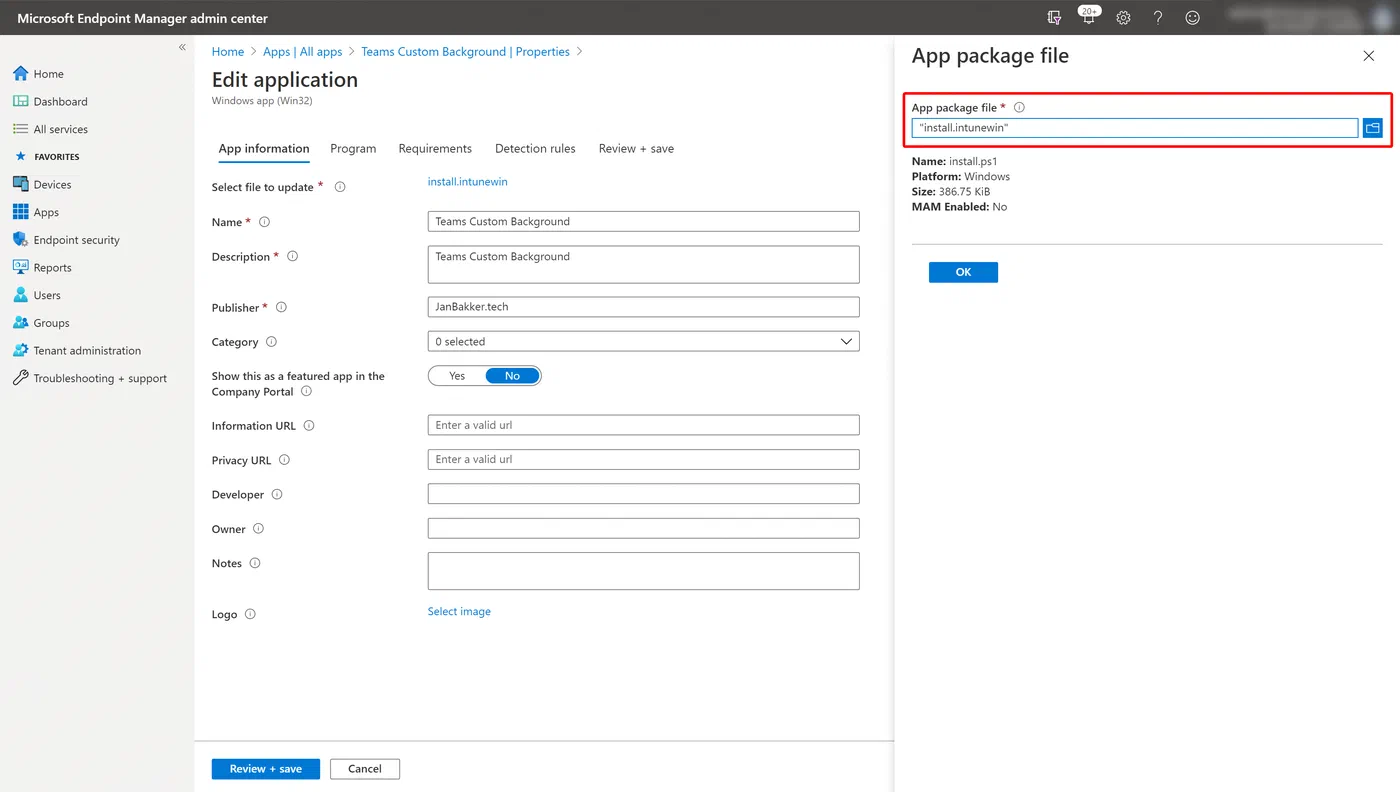This screenshot has height=792, width=1400.
Task: Collapse the sidebar with the double chevron
Action: [x=182, y=47]
